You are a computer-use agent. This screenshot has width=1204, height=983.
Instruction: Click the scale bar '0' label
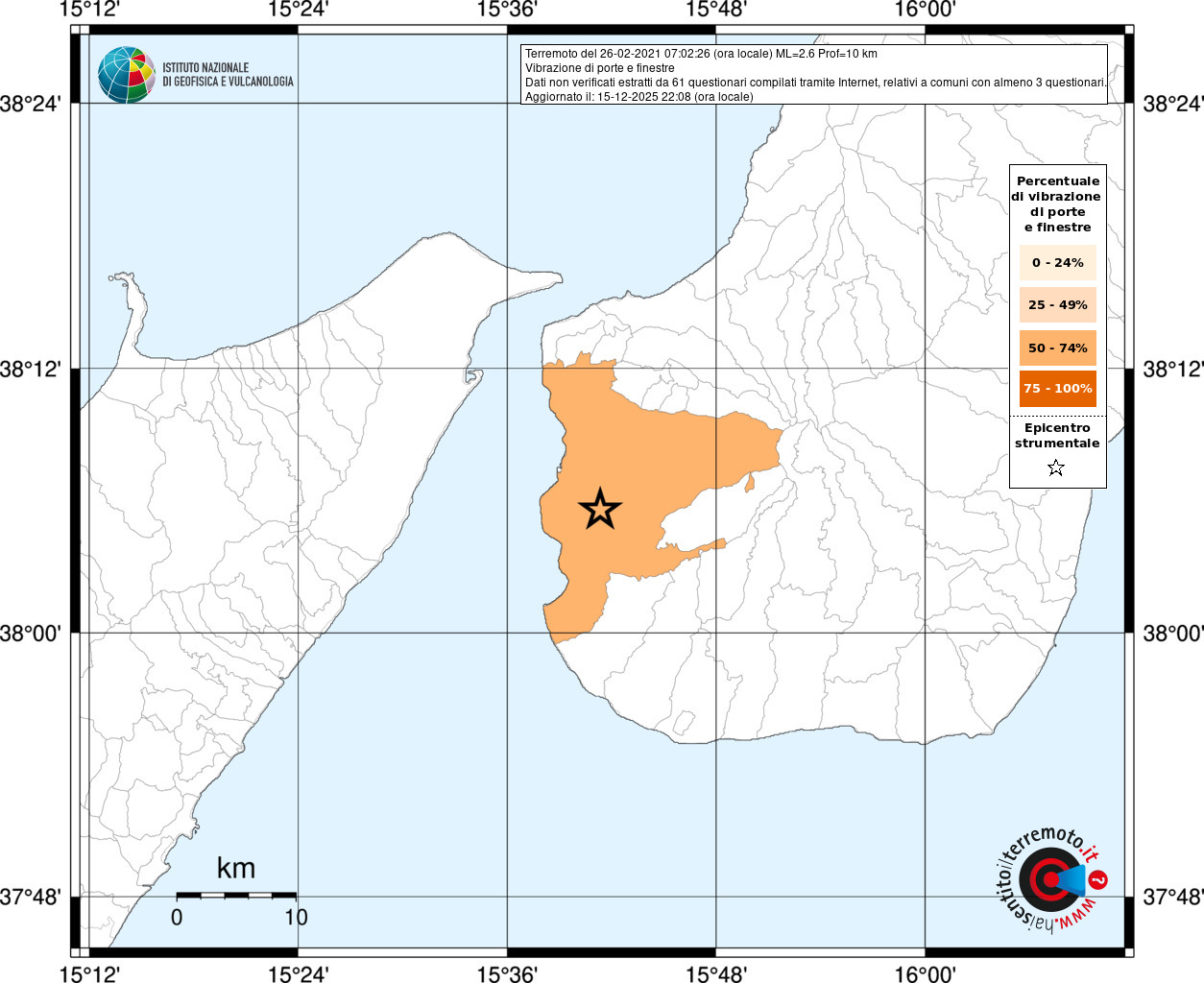tap(177, 917)
